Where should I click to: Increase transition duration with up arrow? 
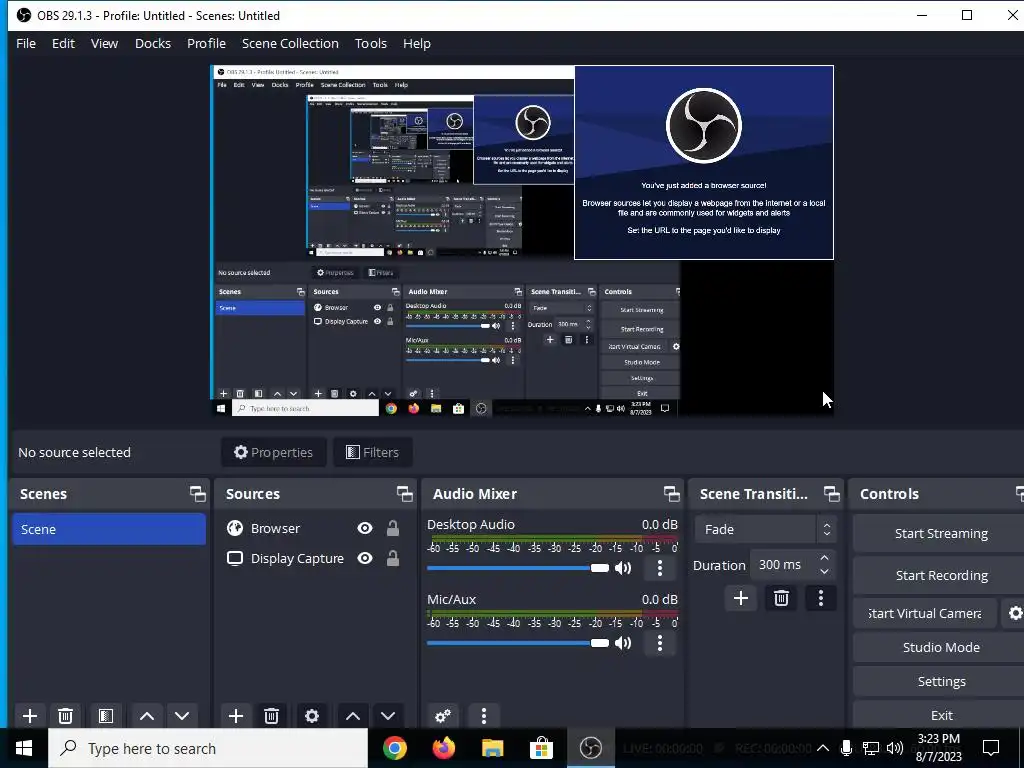[824, 558]
